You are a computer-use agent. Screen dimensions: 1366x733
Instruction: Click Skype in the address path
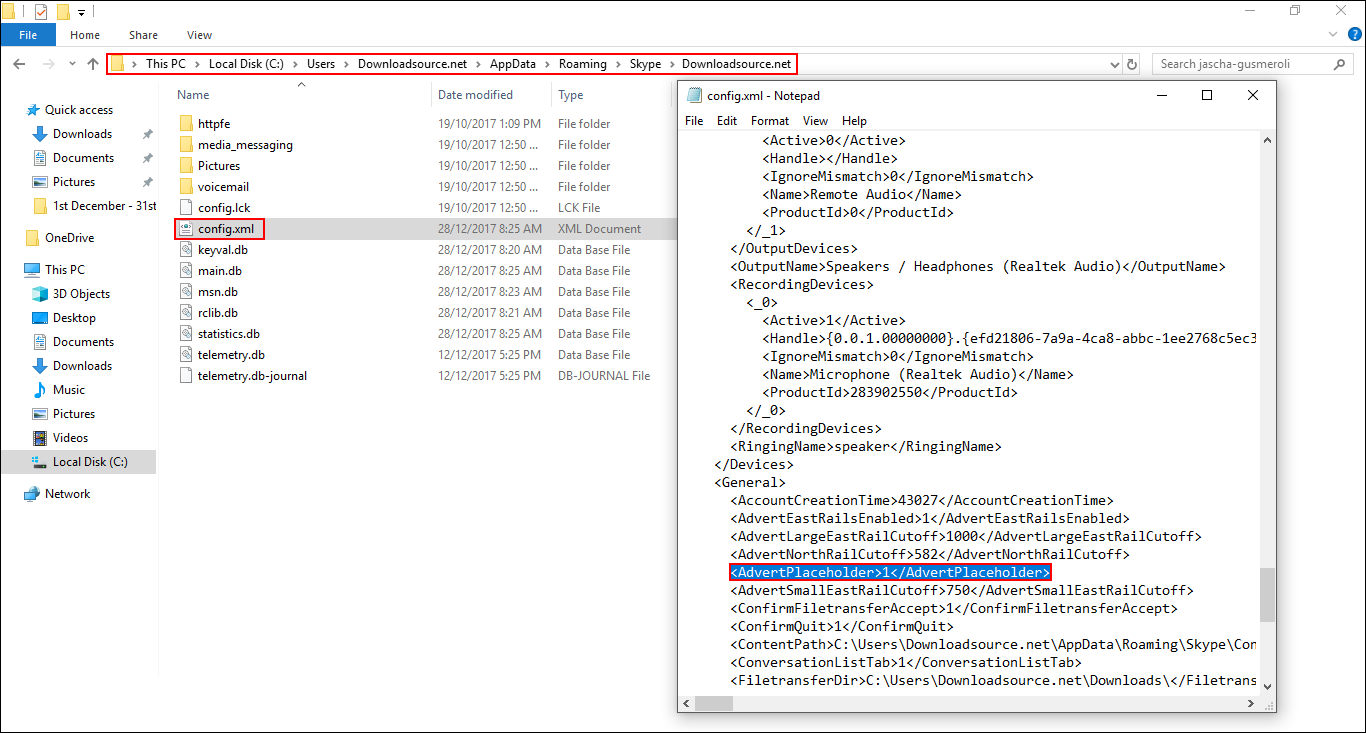tap(645, 64)
